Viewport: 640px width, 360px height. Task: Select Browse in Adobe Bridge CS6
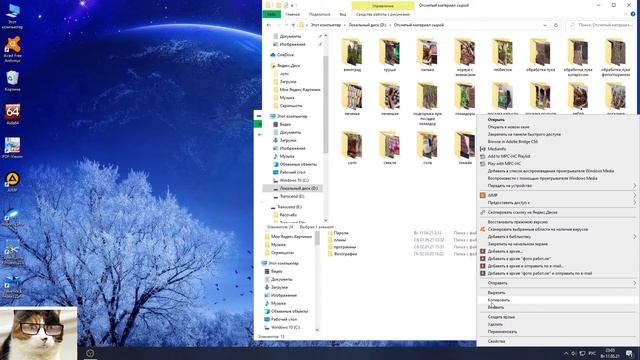[557, 142]
